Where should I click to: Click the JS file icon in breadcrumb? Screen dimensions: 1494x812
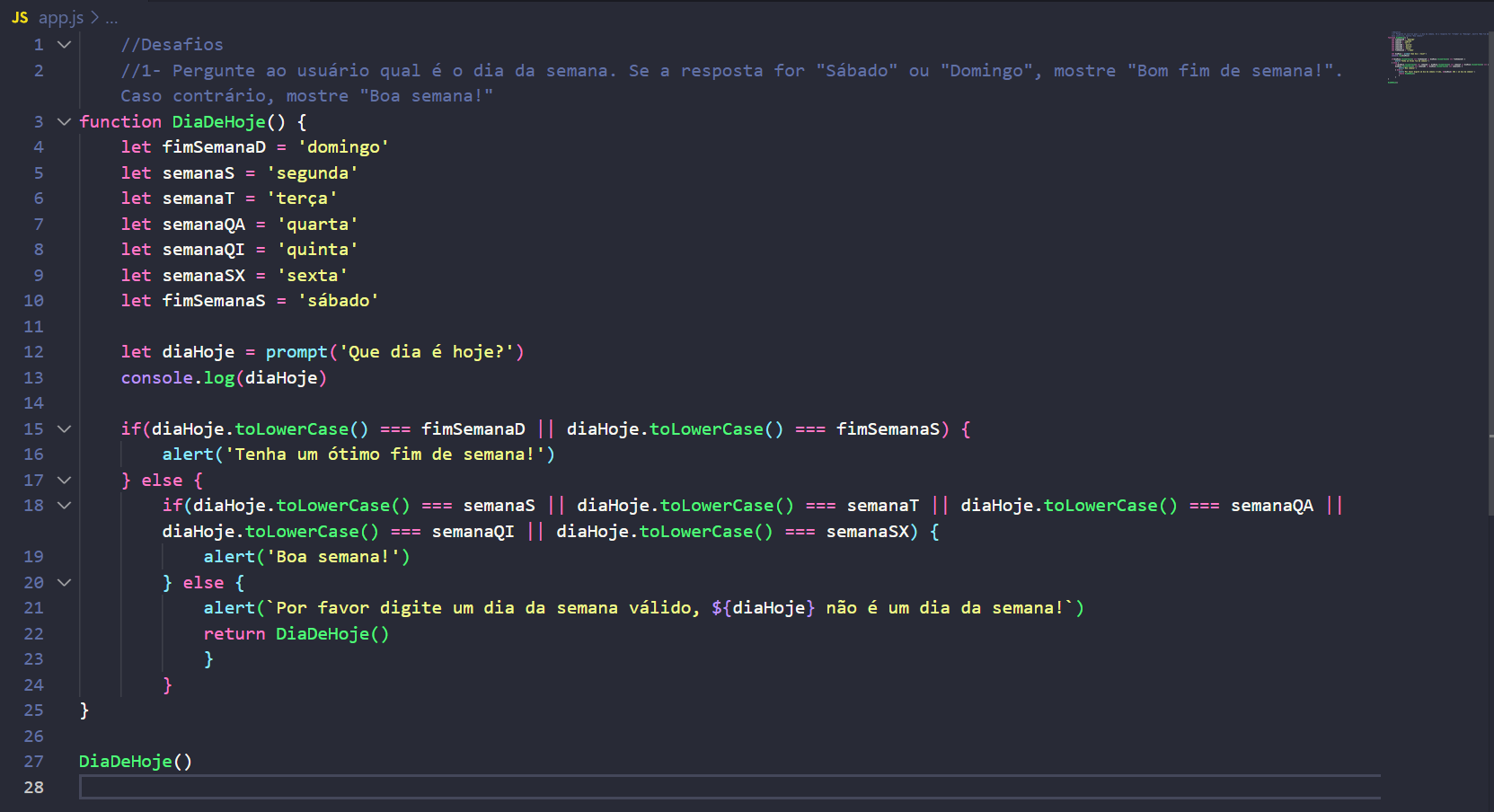click(20, 17)
